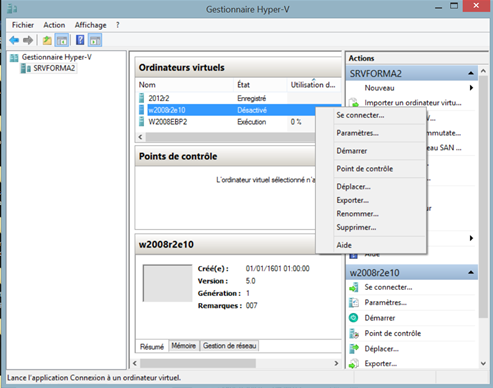Open the Fichier menu
Screen dimensions: 493x388
click(x=23, y=25)
